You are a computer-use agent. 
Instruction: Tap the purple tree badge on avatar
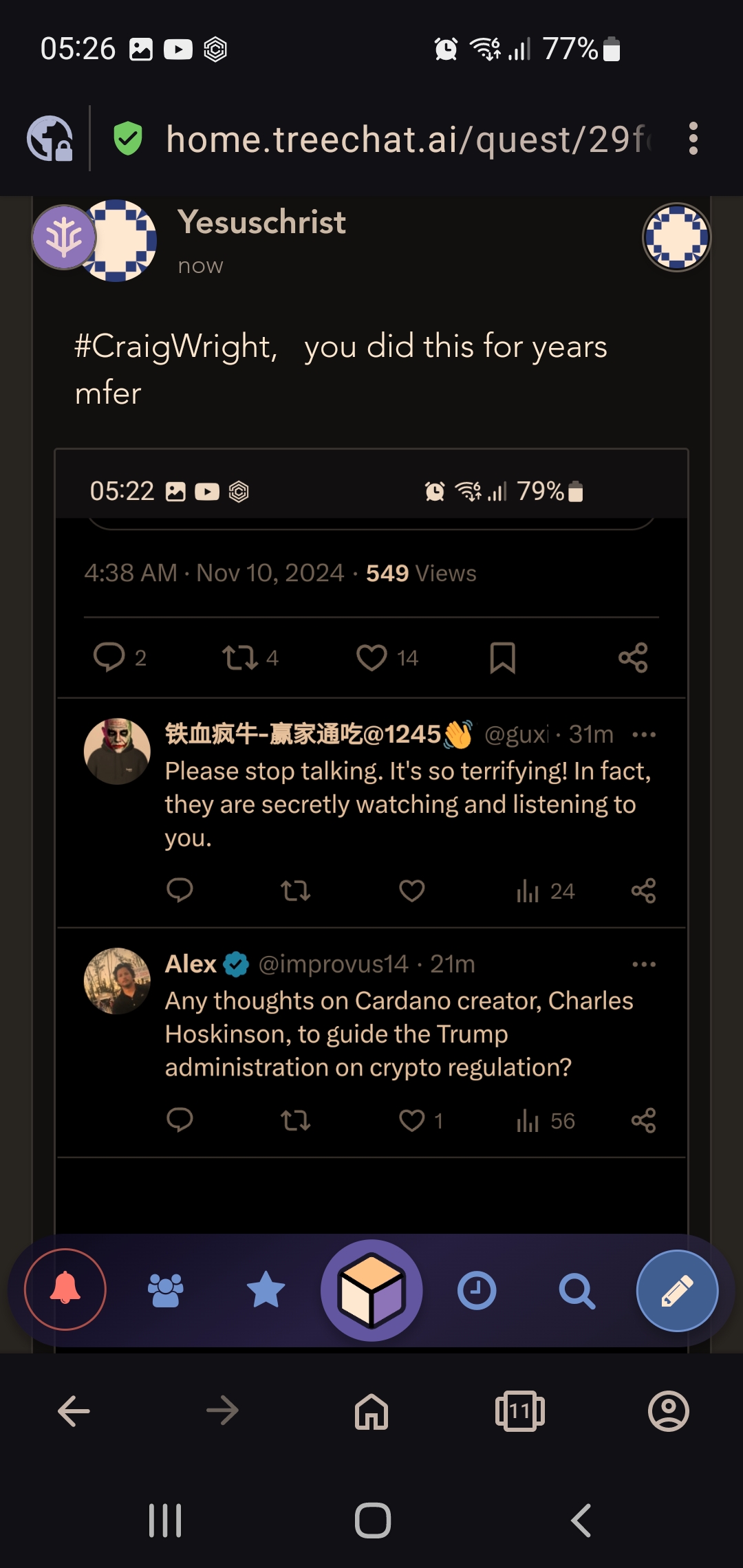pos(64,237)
